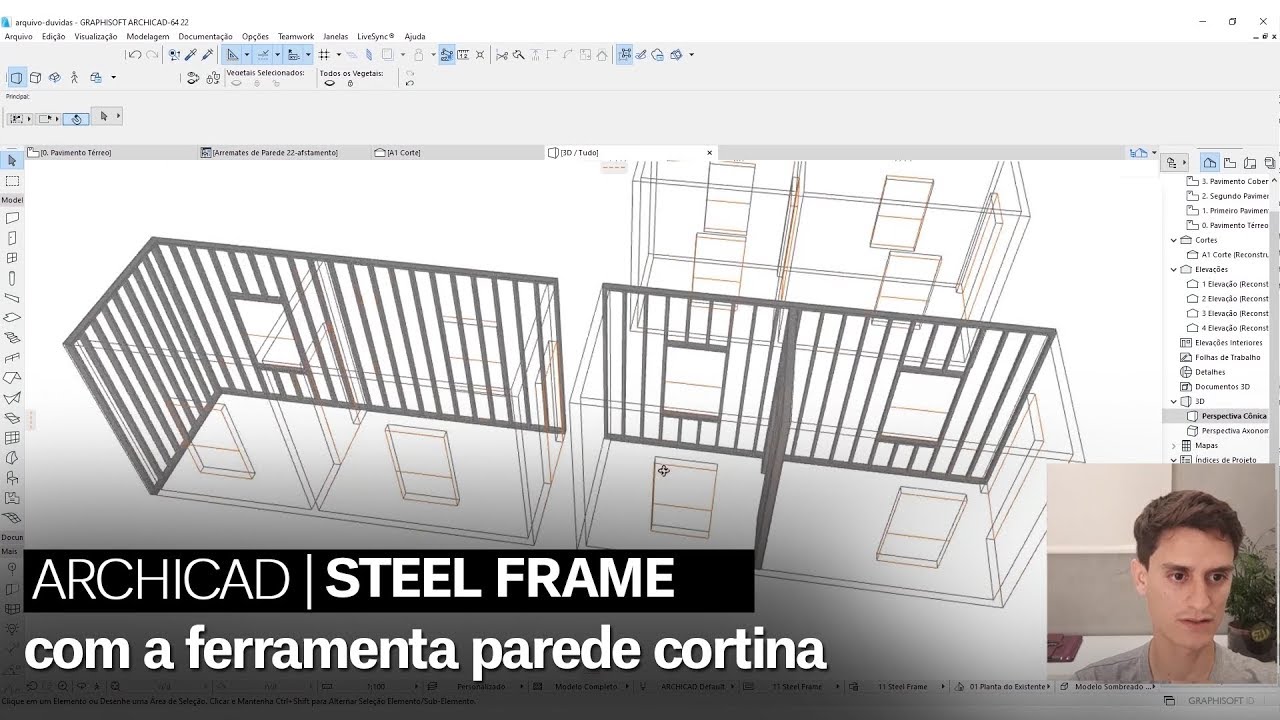Viewport: 1280px width, 720px height.
Task: Select the Wall tool in the toolbox
Action: coord(12,218)
